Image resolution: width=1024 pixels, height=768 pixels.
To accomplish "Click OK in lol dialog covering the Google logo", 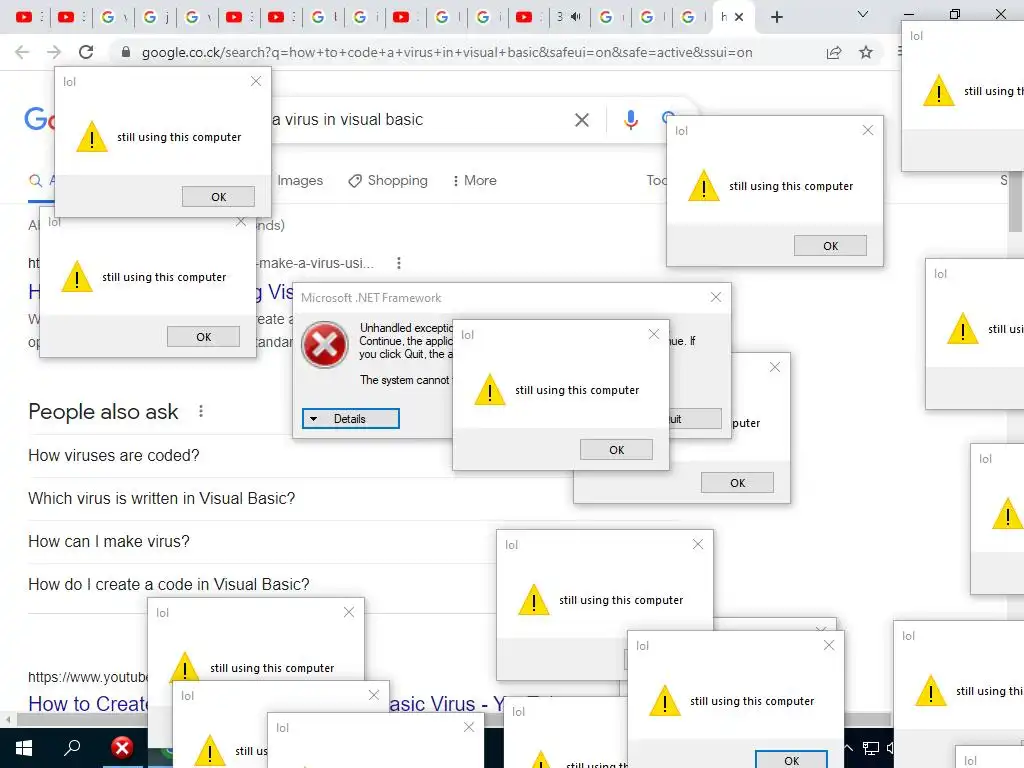I will point(218,197).
